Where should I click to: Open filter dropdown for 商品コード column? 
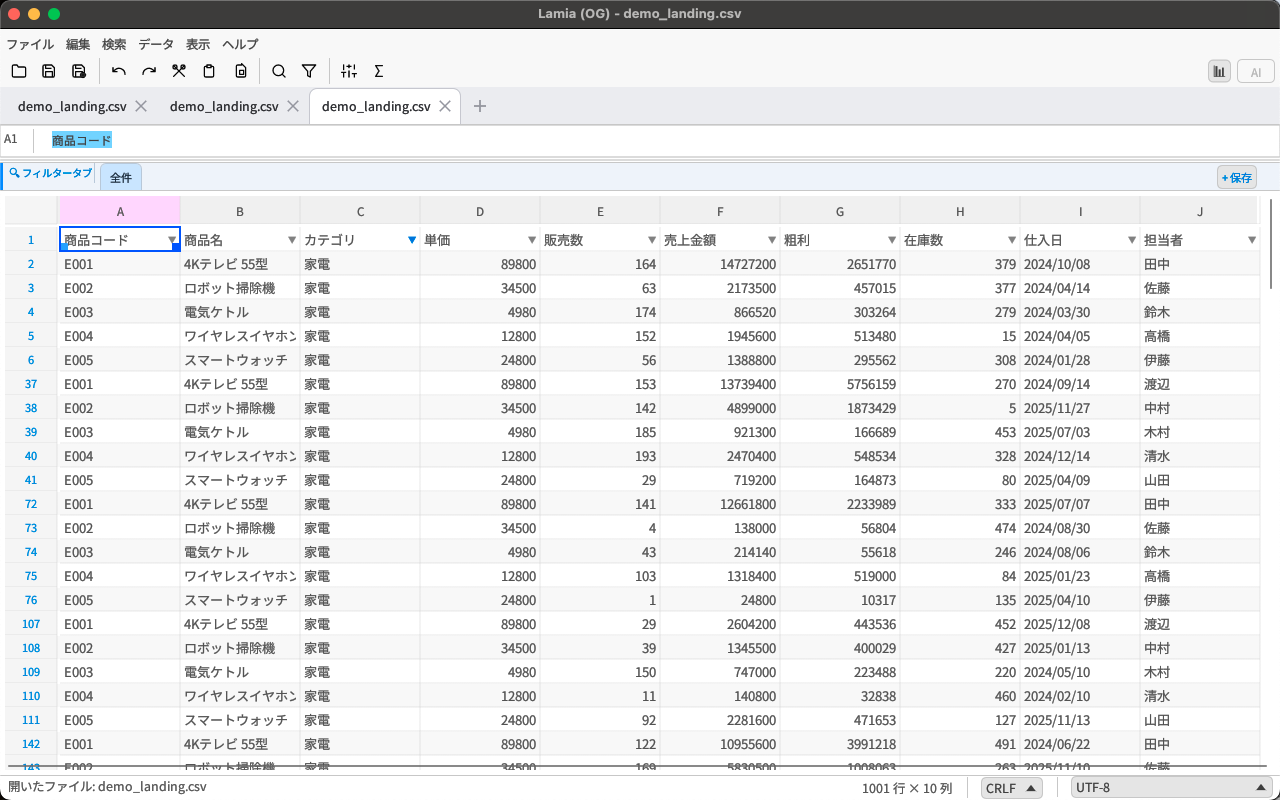pyautogui.click(x=171, y=240)
